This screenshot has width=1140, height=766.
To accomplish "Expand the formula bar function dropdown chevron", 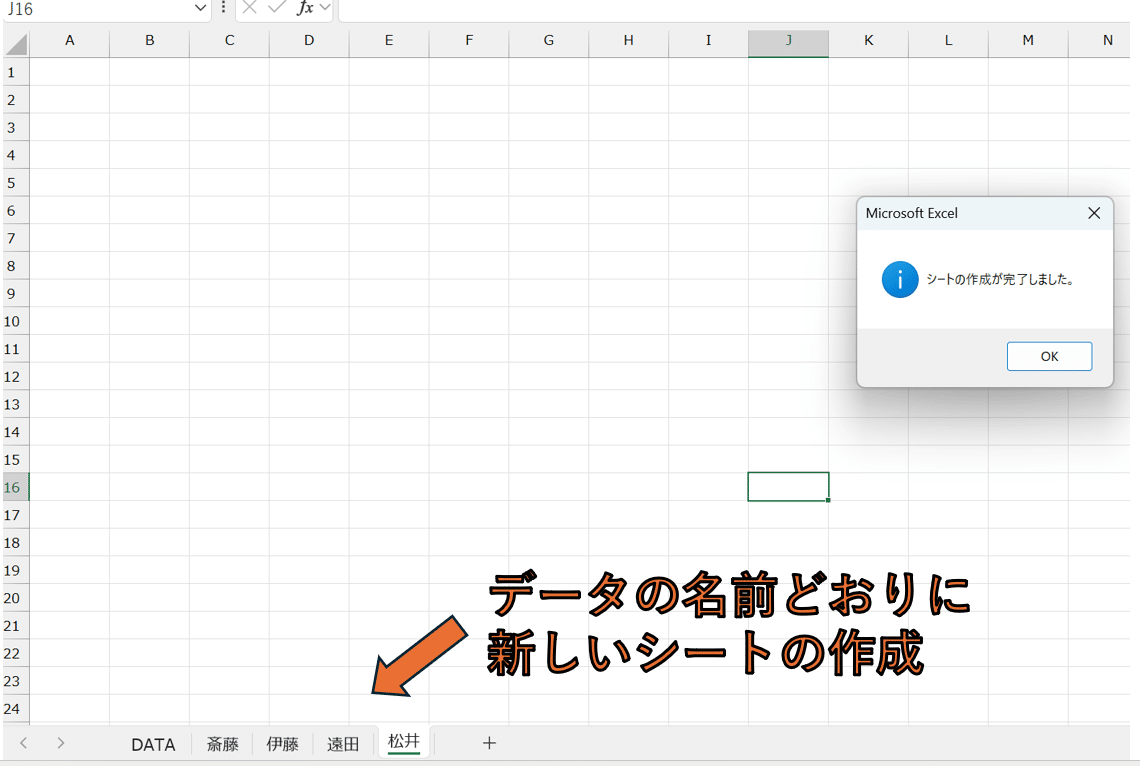I will click(325, 8).
